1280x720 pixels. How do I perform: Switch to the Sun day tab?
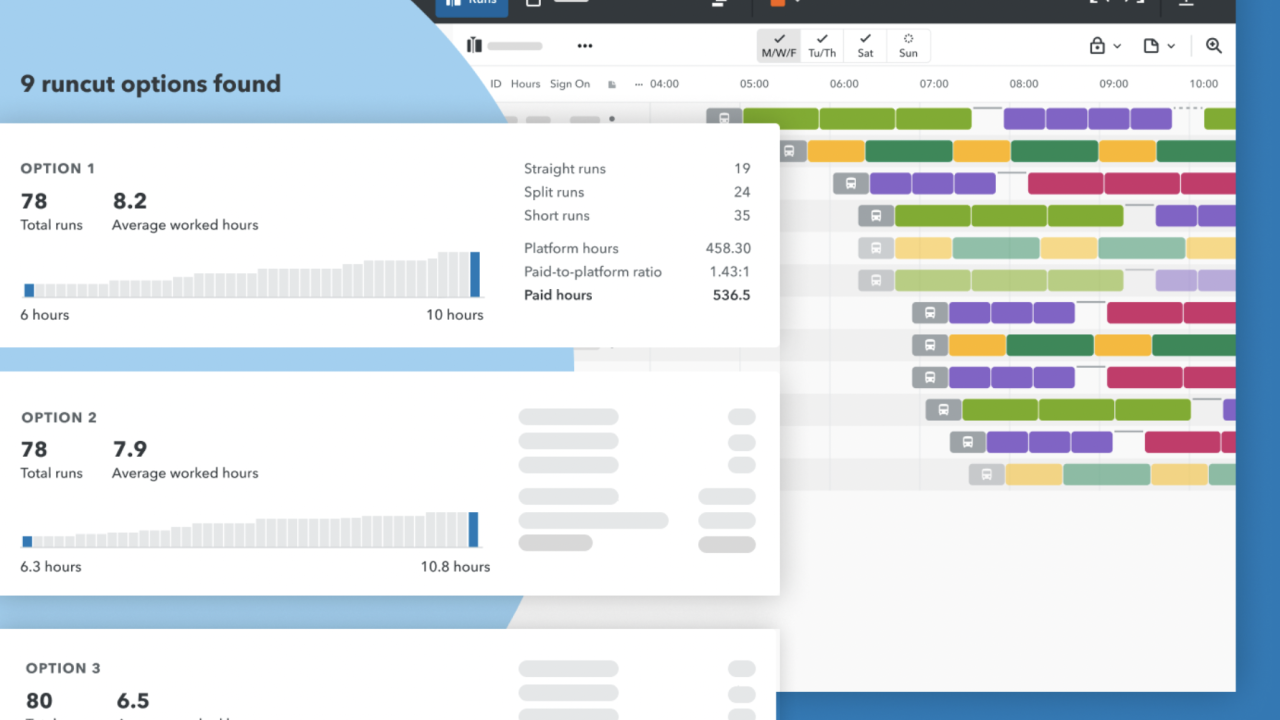[x=908, y=45]
